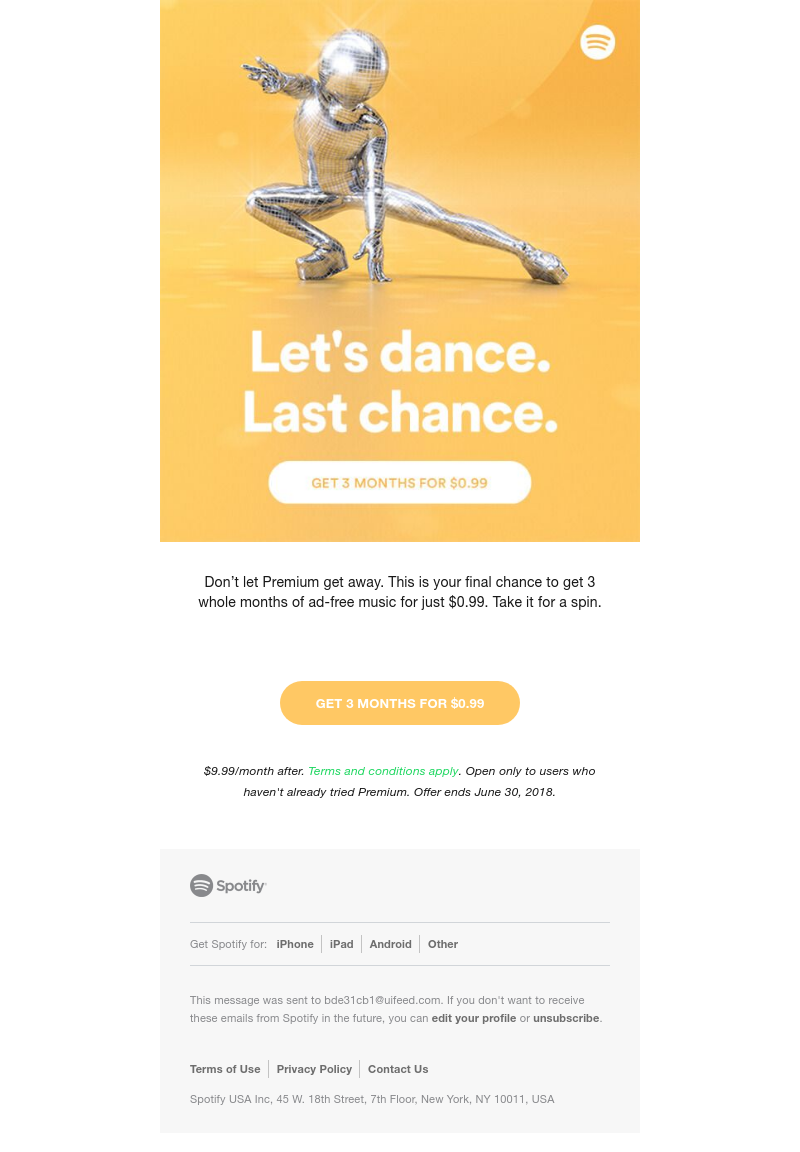This screenshot has height=1152, width=800.
Task: Click the unsubscribe link
Action: (x=566, y=1018)
